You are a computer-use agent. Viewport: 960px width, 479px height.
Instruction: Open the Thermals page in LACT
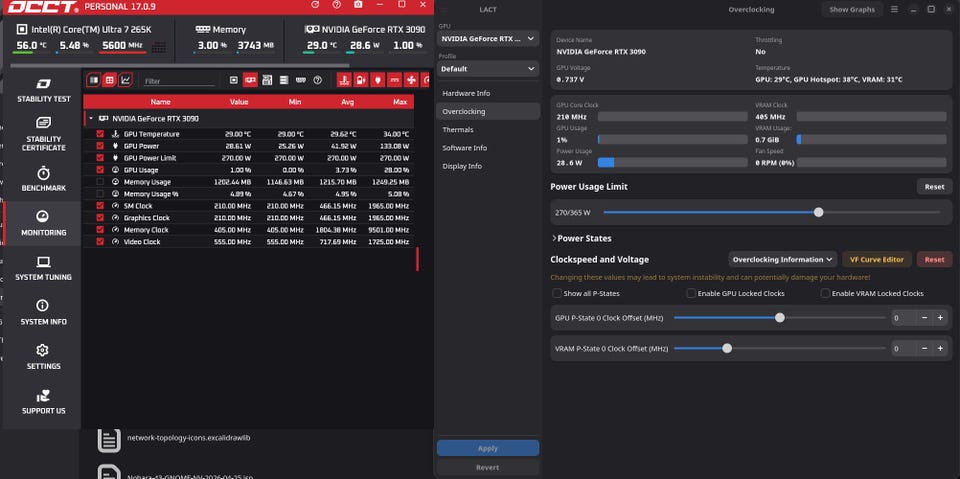(488, 130)
